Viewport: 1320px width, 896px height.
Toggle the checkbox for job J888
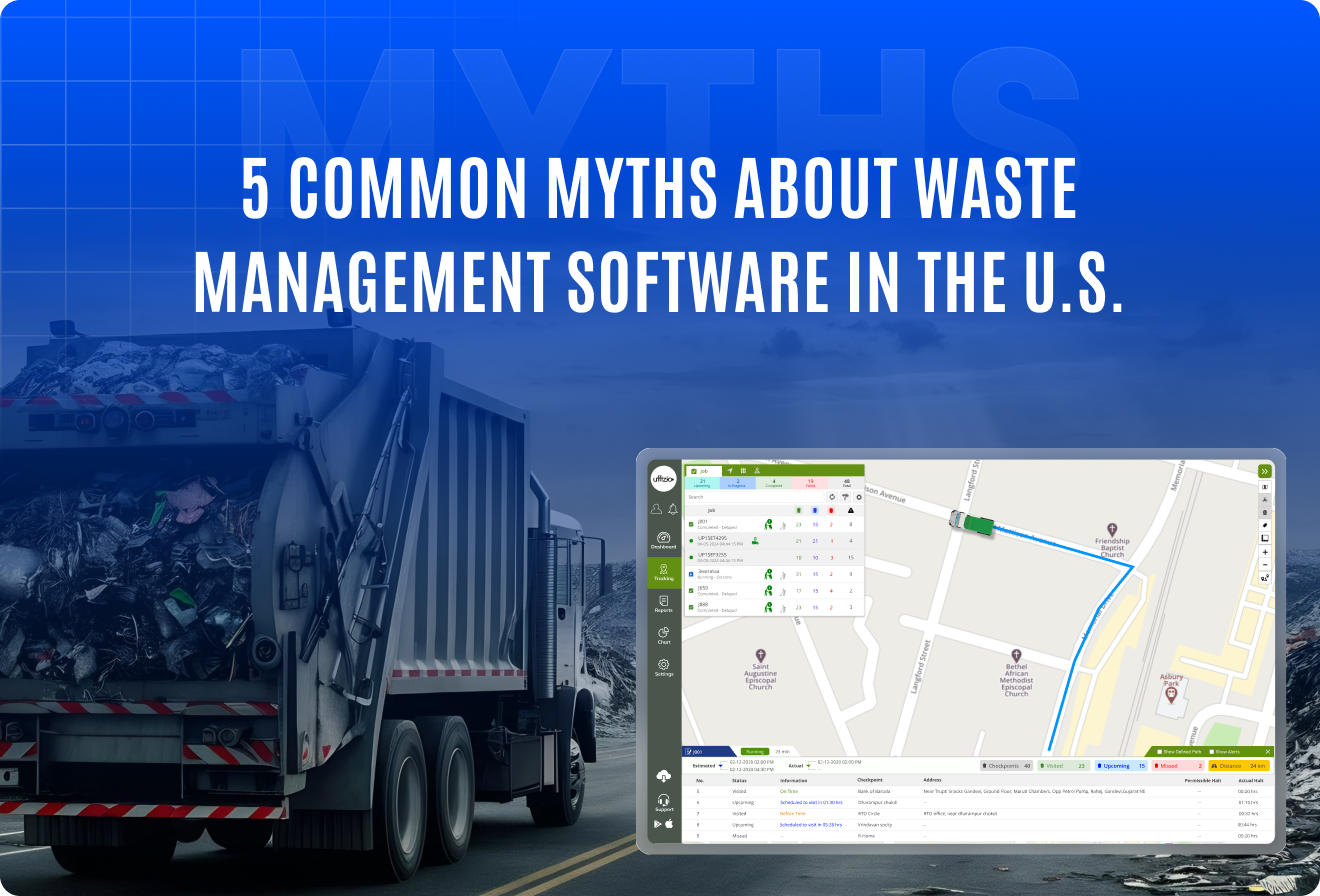[691, 607]
